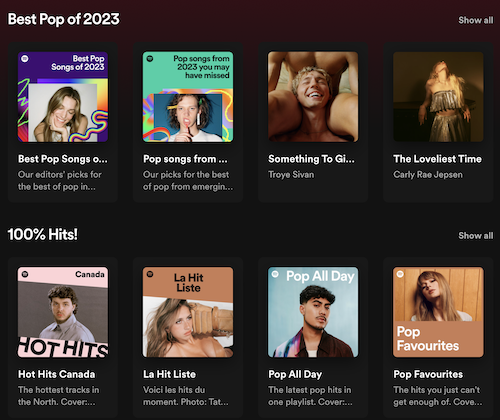Click the 100% Hits! section heading
This screenshot has height=420, width=500.
pos(43,235)
